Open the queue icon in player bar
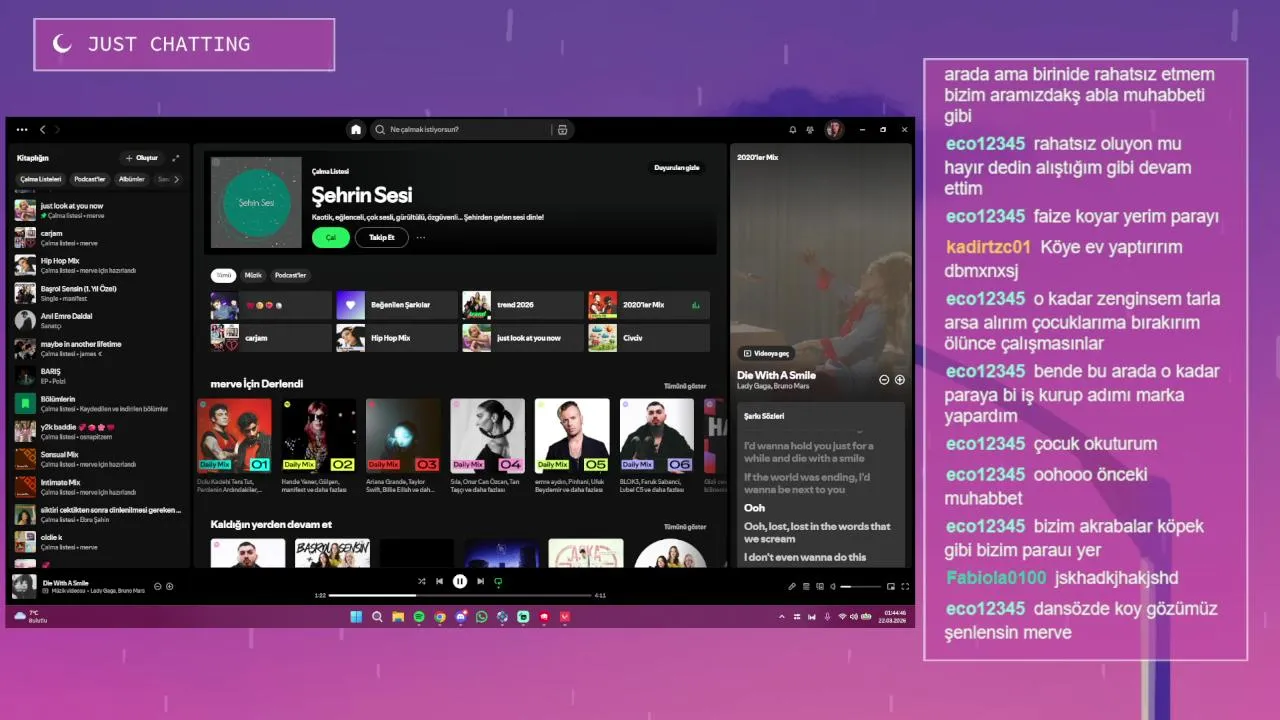This screenshot has width=1280, height=720. 806,587
